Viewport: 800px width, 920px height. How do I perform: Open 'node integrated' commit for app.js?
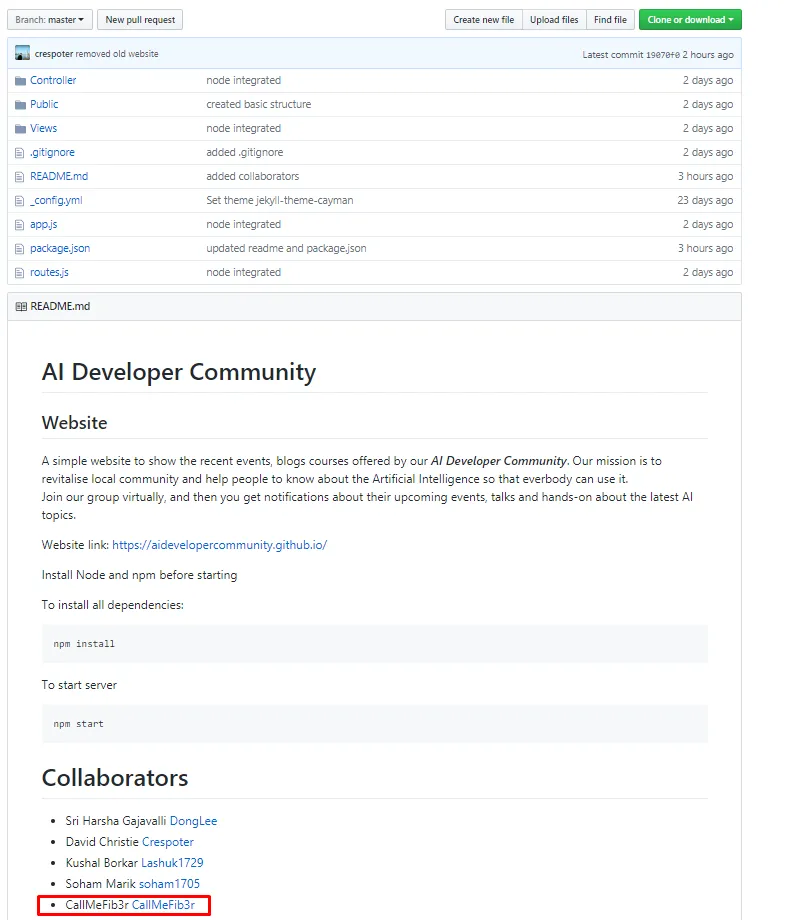244,224
